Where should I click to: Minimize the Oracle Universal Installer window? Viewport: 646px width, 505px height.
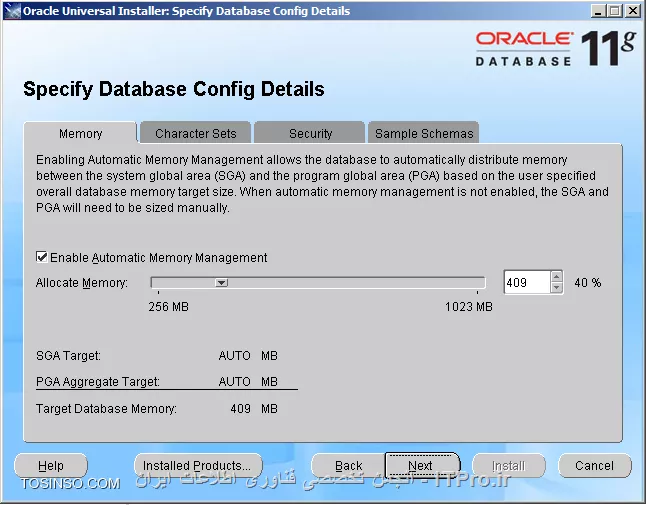pos(597,11)
